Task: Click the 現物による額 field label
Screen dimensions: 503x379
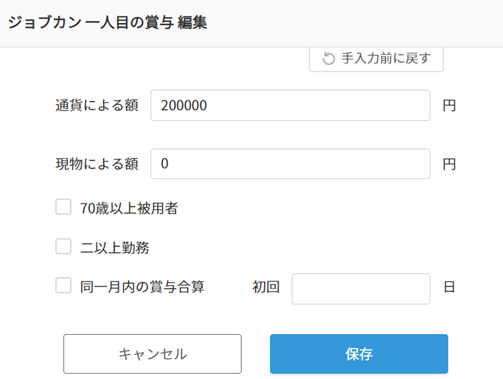Action: point(97,164)
